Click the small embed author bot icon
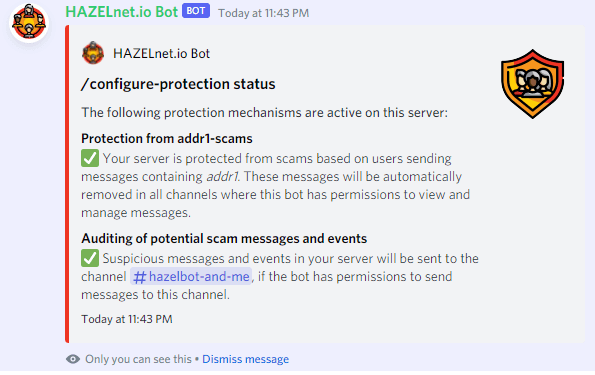Viewport: 595px width, 375px height. (x=93, y=53)
